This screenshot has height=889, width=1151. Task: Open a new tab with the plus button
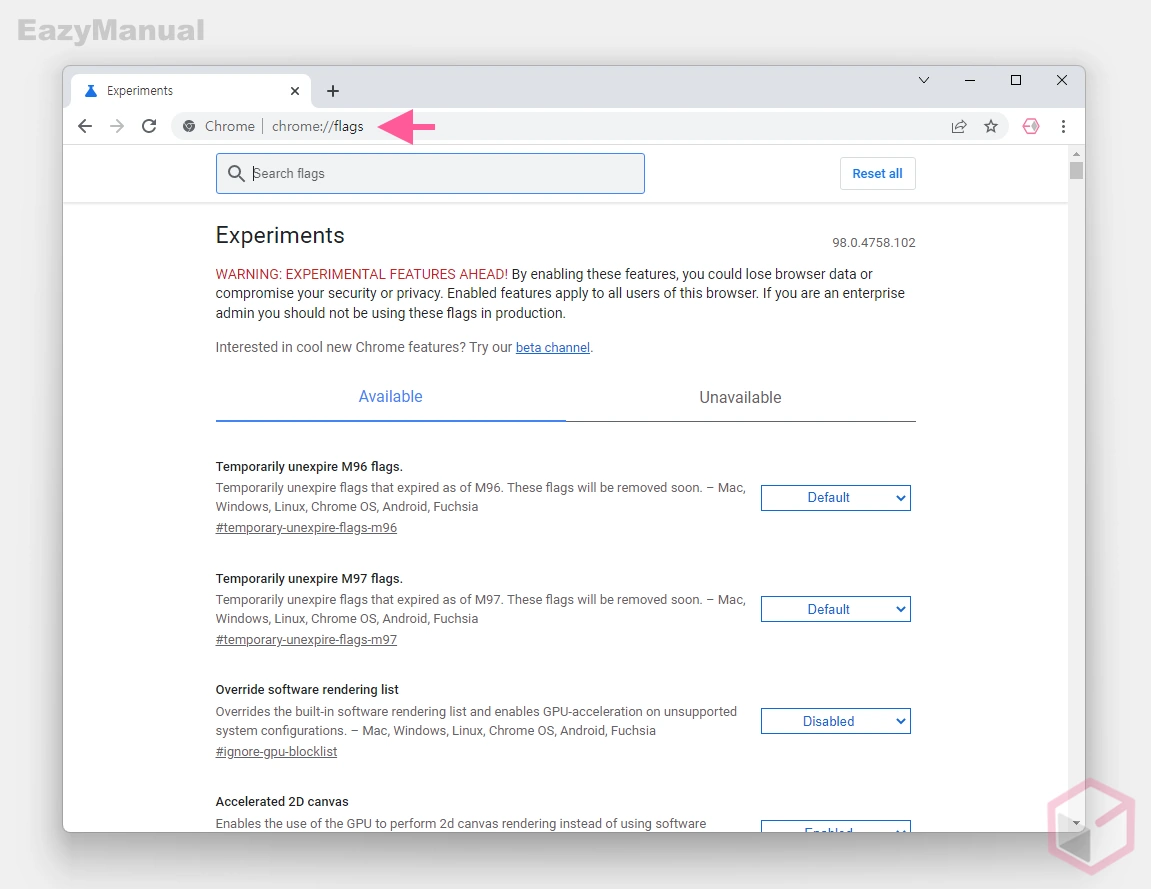click(x=333, y=91)
